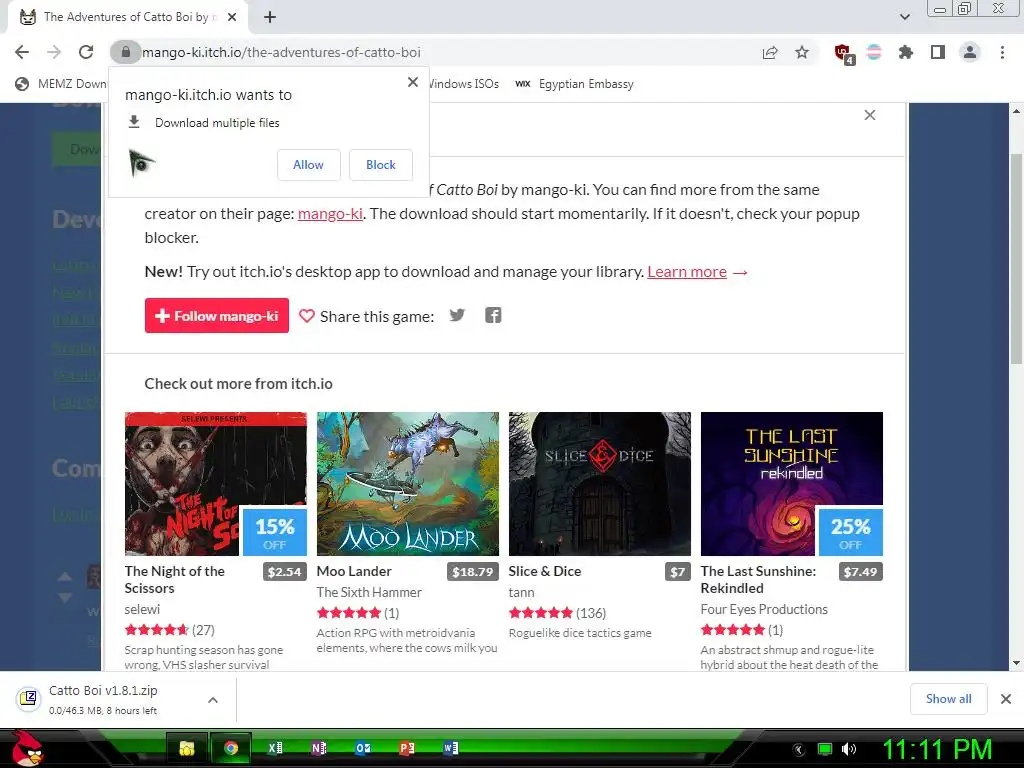1024x768 pixels.
Task: Follow mango-ki
Action: click(x=217, y=316)
